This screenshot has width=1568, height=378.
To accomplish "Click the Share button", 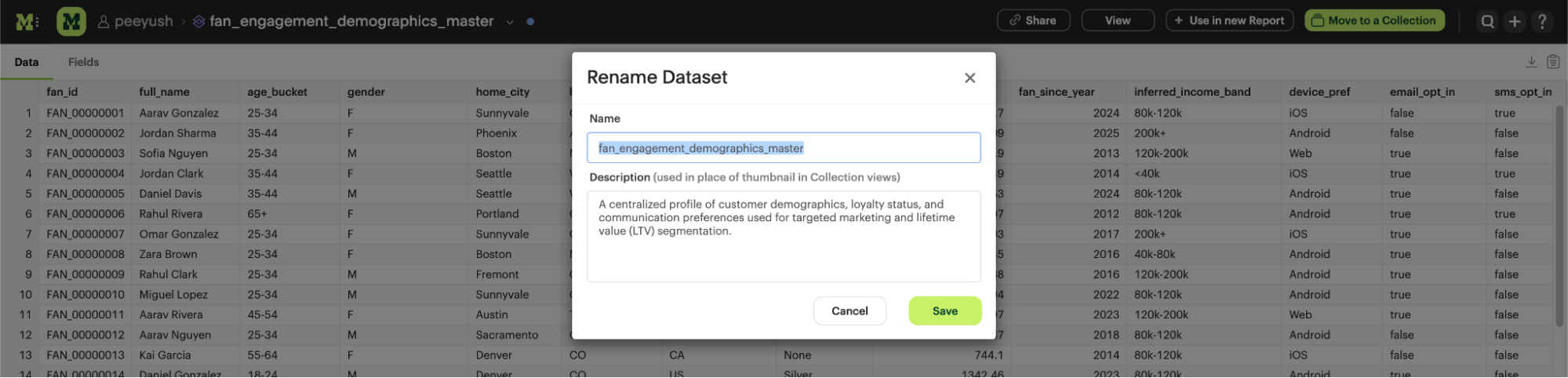I will 1033,20.
